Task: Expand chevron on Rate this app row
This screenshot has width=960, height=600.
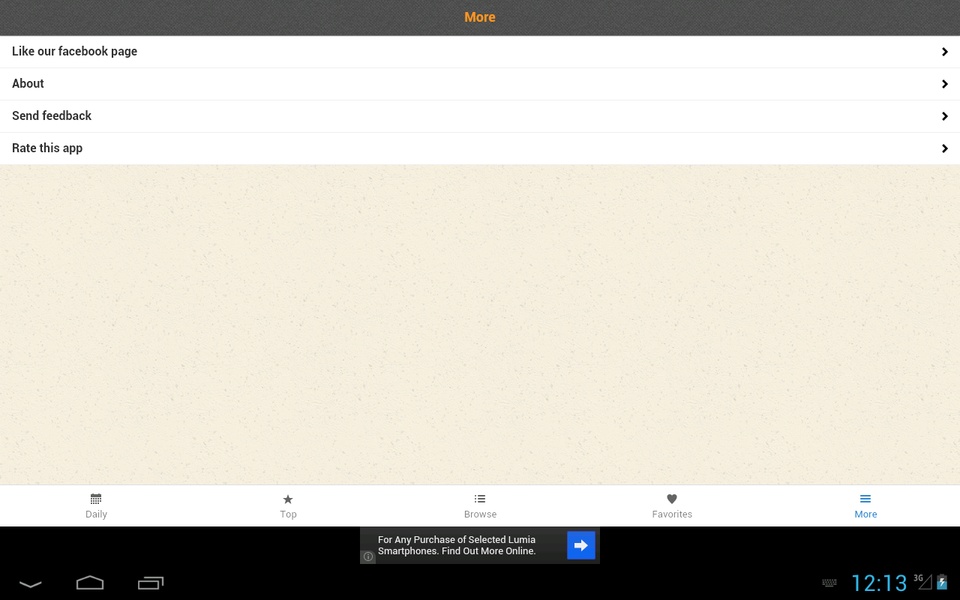Action: [x=945, y=148]
